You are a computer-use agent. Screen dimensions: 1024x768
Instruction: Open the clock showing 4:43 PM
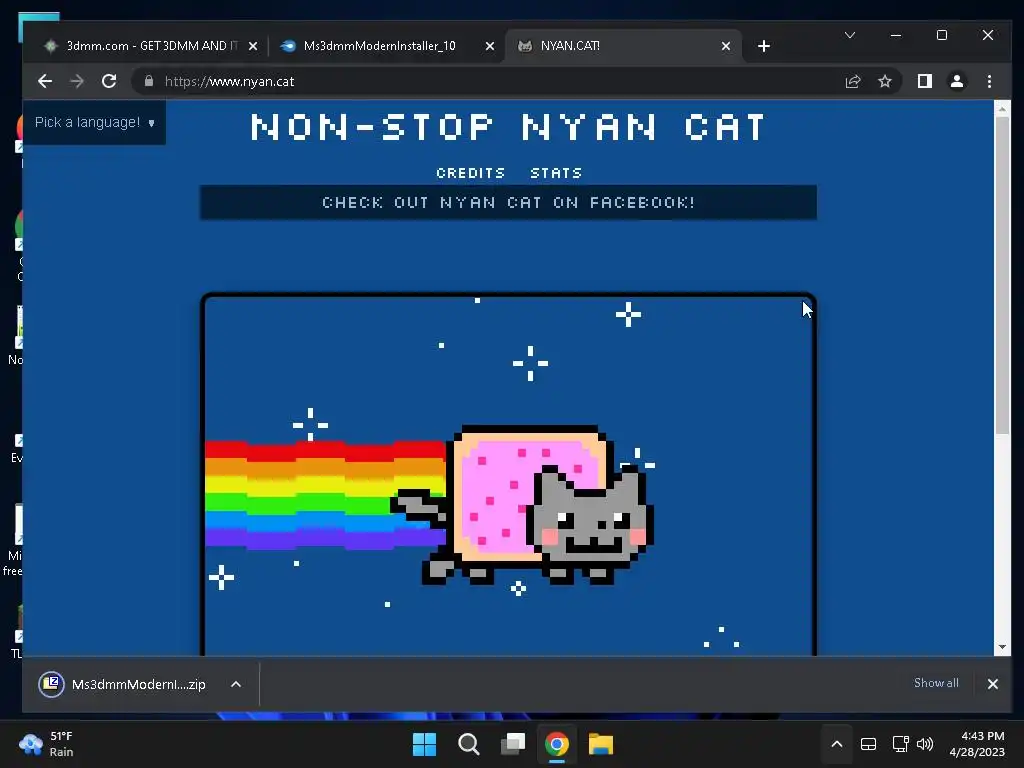[x=977, y=744]
